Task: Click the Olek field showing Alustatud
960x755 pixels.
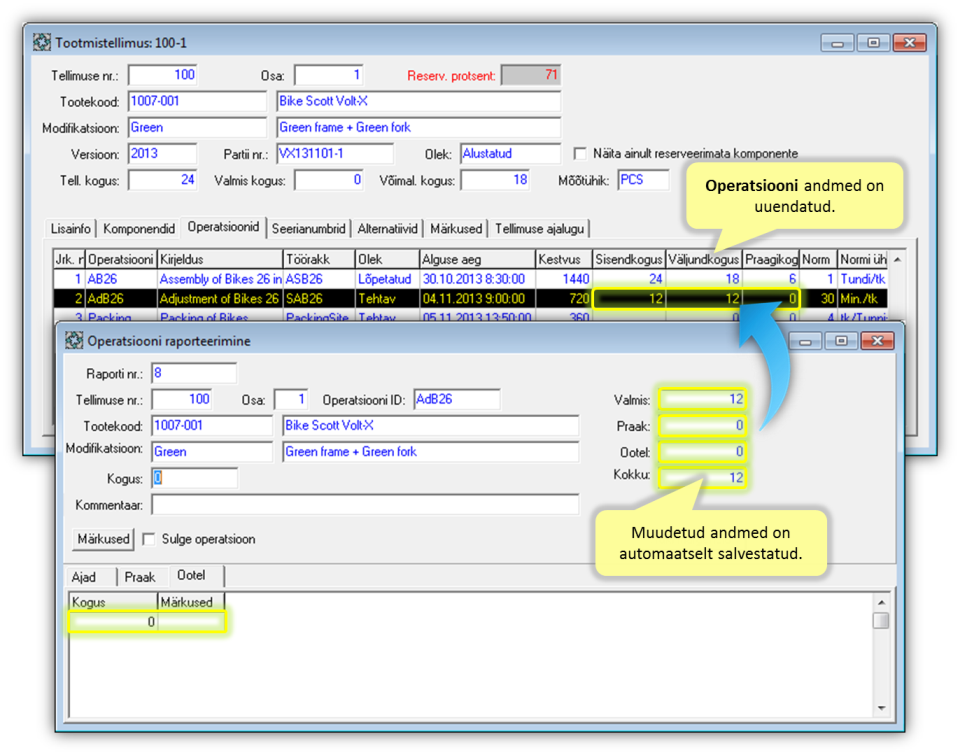Action: coord(510,154)
